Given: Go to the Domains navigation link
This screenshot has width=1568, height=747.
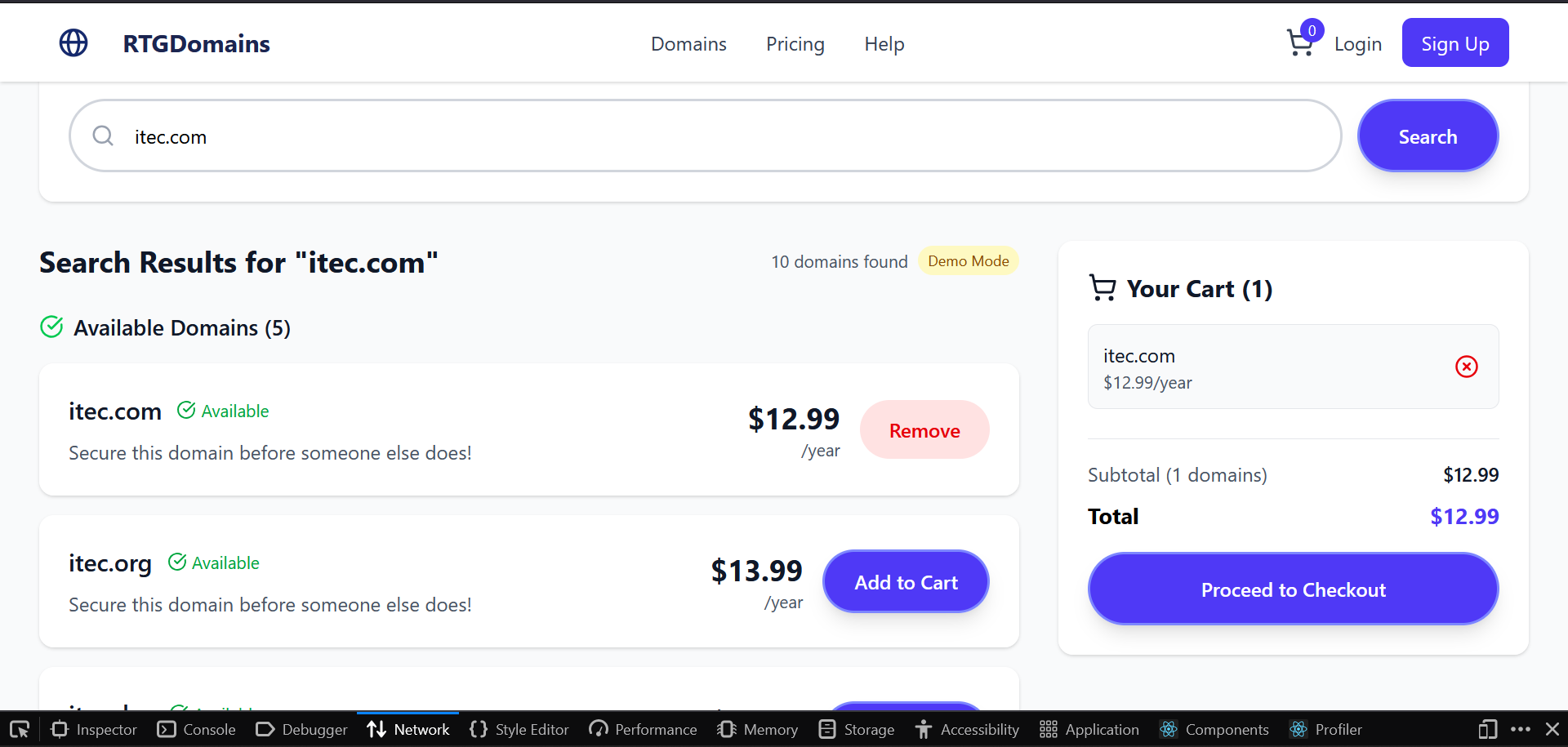Looking at the screenshot, I should pyautogui.click(x=688, y=44).
